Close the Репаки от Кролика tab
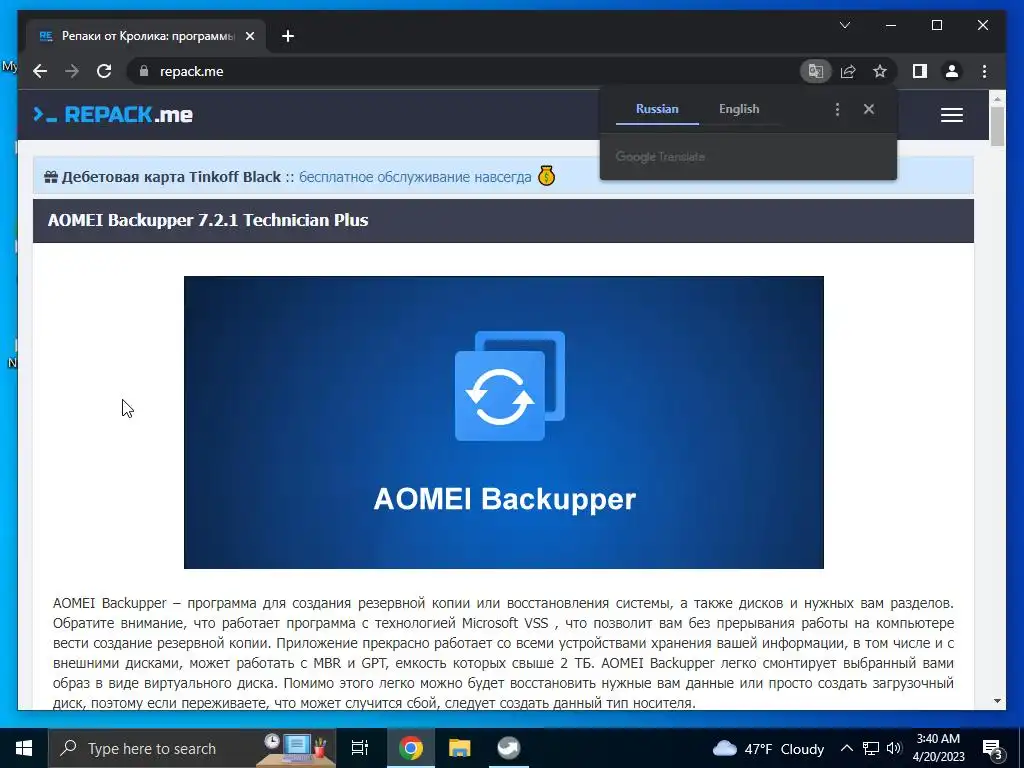The width and height of the screenshot is (1024, 768). tap(249, 37)
